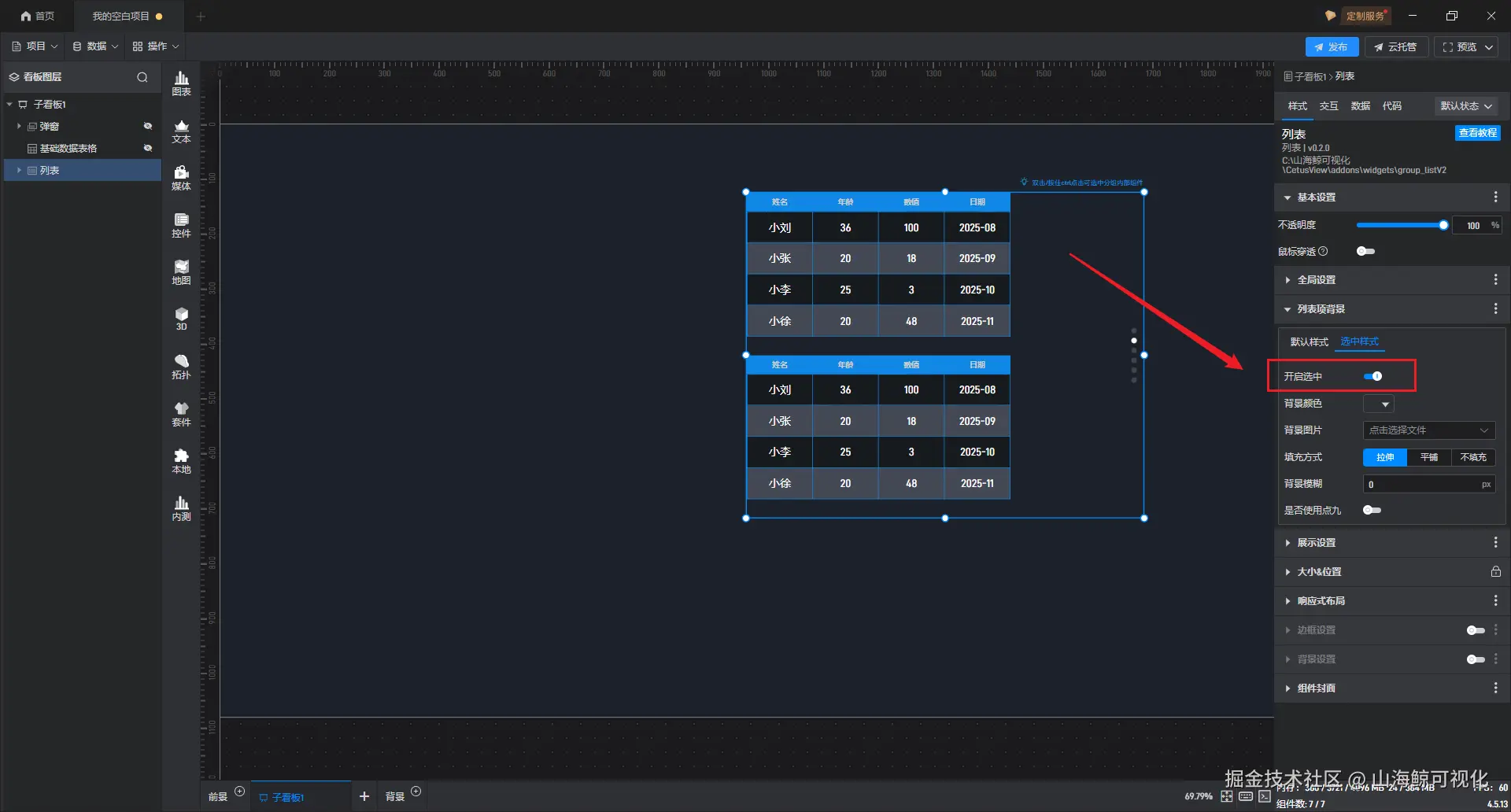Expand the 组件封面 section
The width and height of the screenshot is (1511, 812).
pyautogui.click(x=1287, y=688)
